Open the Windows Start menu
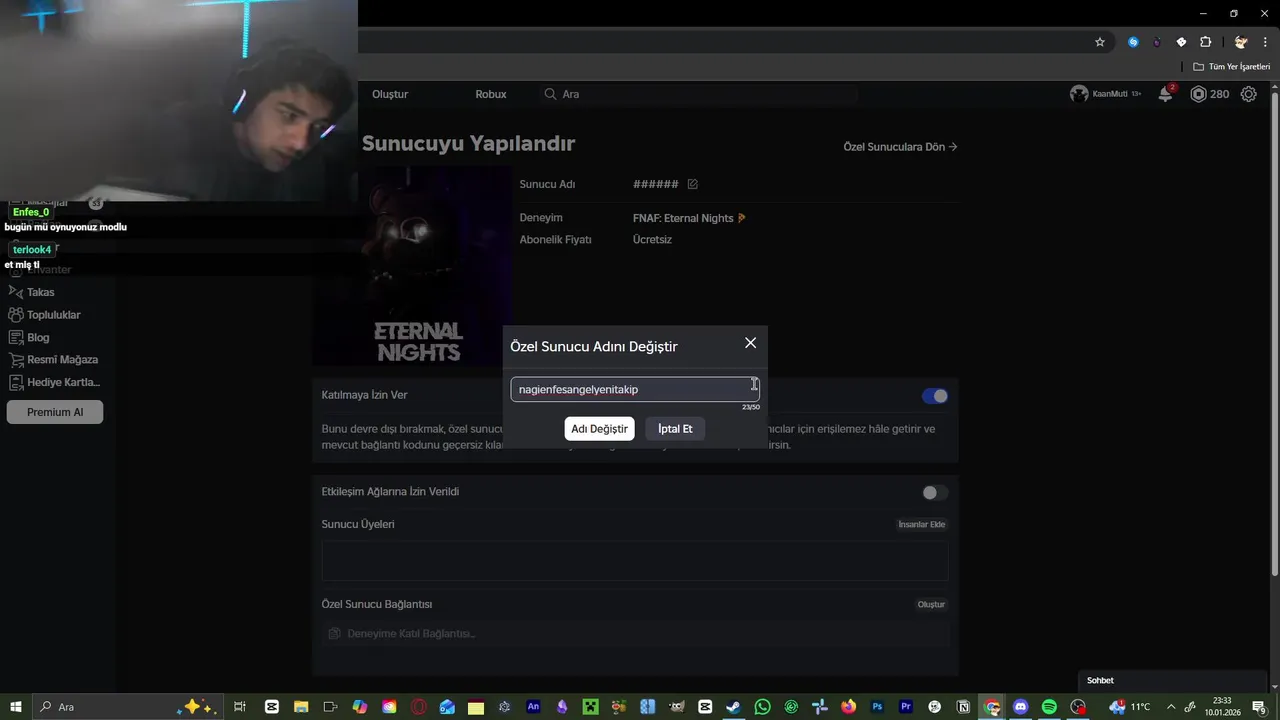Viewport: 1280px width, 720px height. pos(16,707)
